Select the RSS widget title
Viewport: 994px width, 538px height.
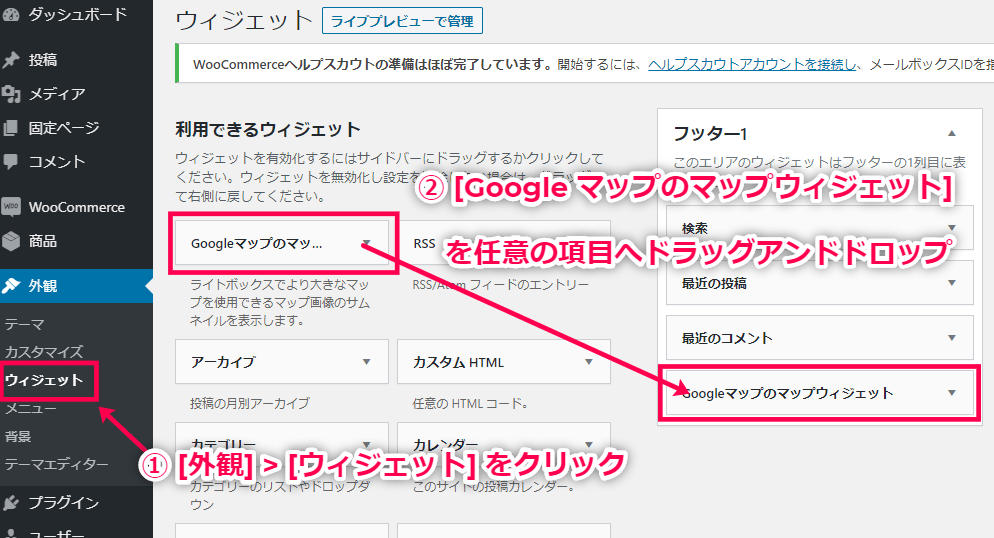(424, 243)
